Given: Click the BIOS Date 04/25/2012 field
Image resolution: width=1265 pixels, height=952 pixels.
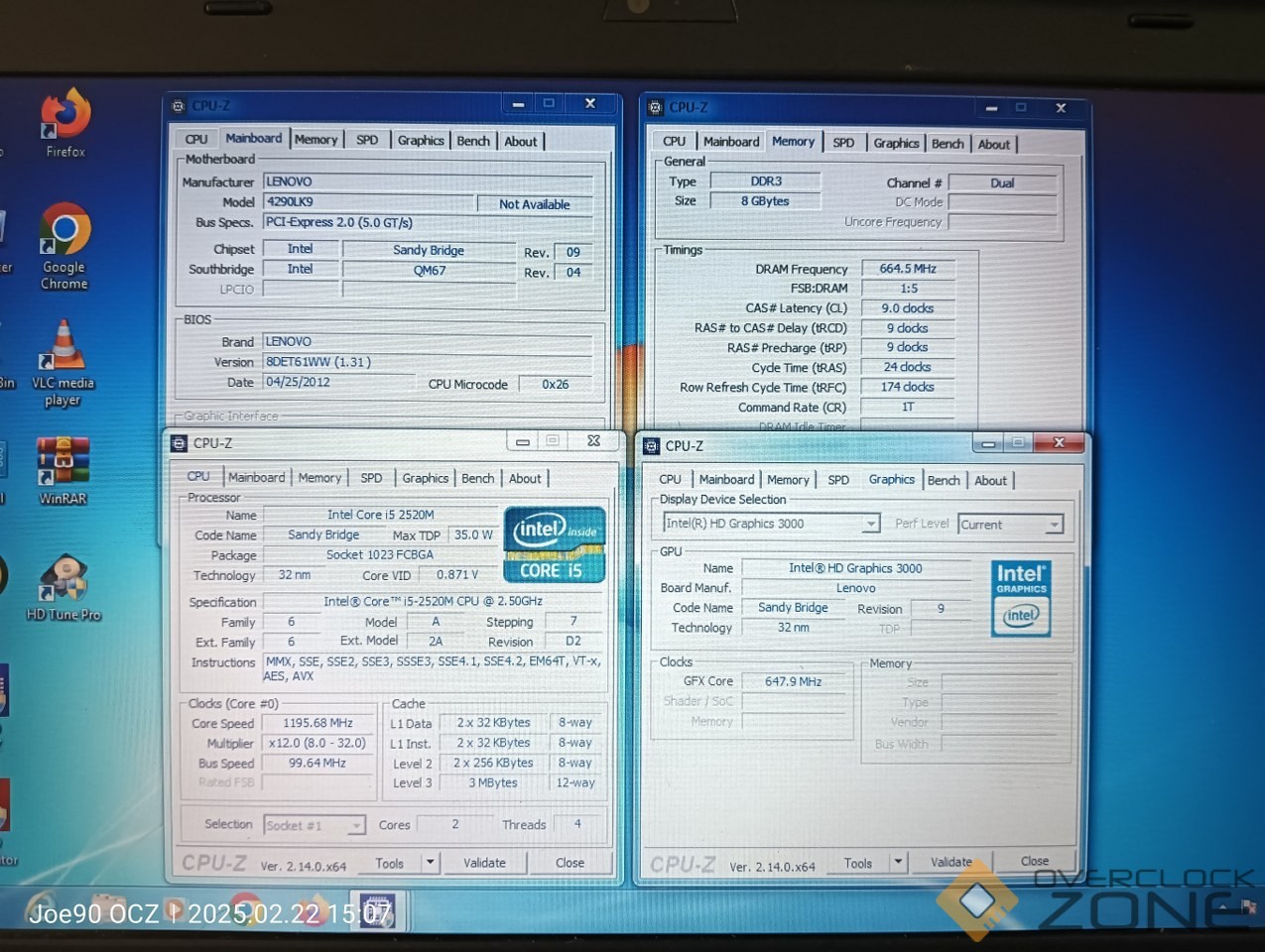Looking at the screenshot, I should [x=338, y=383].
